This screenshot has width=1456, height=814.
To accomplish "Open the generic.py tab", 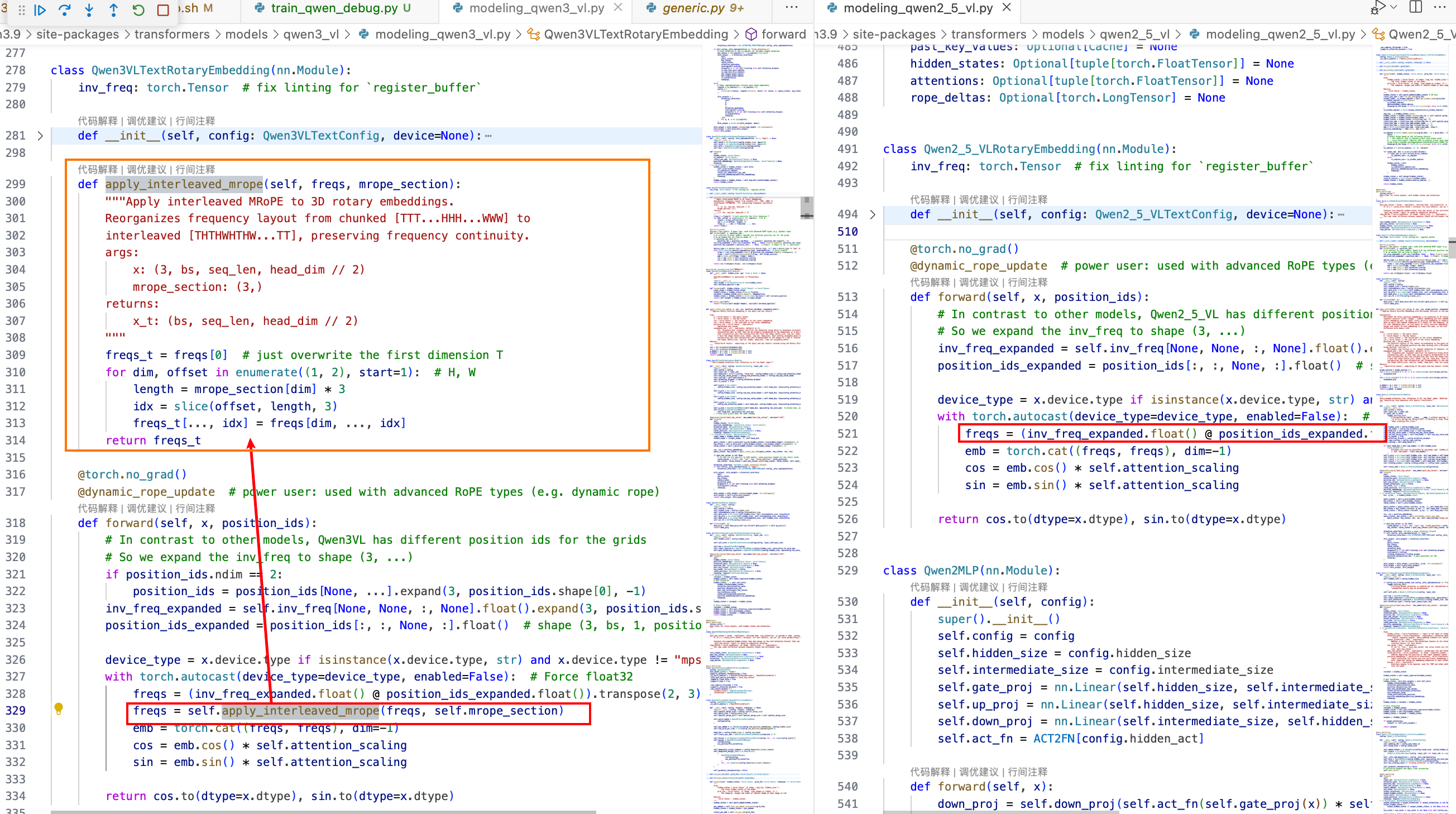I will point(702,8).
